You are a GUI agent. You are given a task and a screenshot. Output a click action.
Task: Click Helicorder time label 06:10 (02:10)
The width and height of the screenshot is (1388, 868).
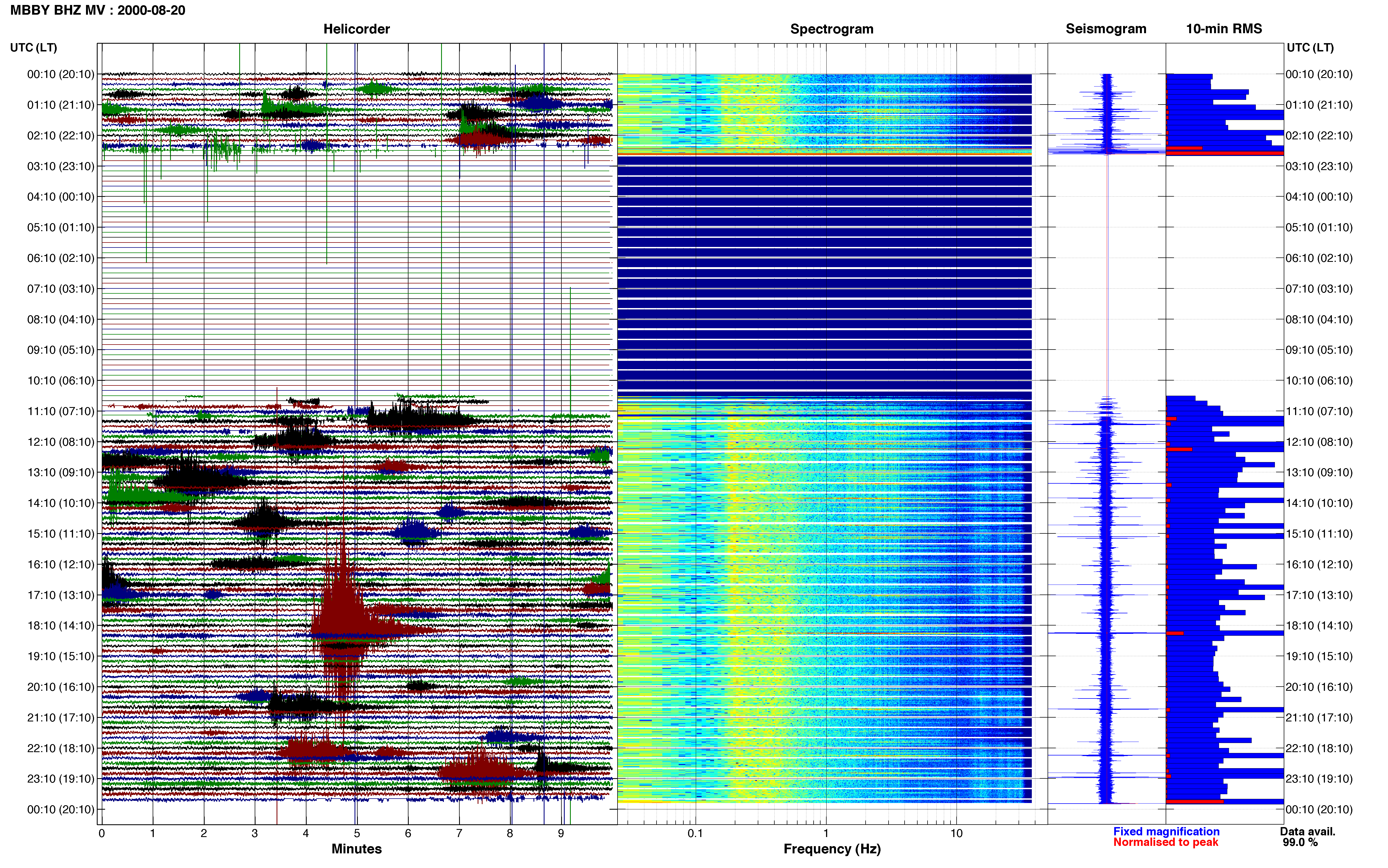click(x=61, y=258)
